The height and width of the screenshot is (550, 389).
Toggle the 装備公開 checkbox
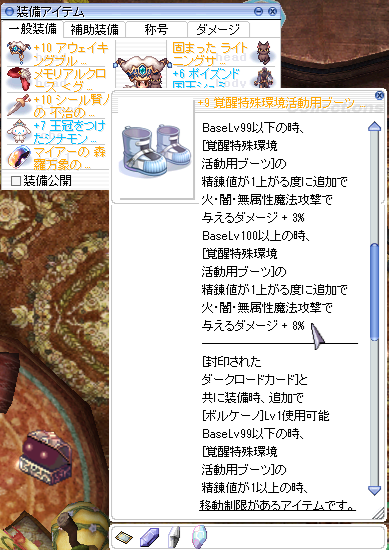coord(16,181)
